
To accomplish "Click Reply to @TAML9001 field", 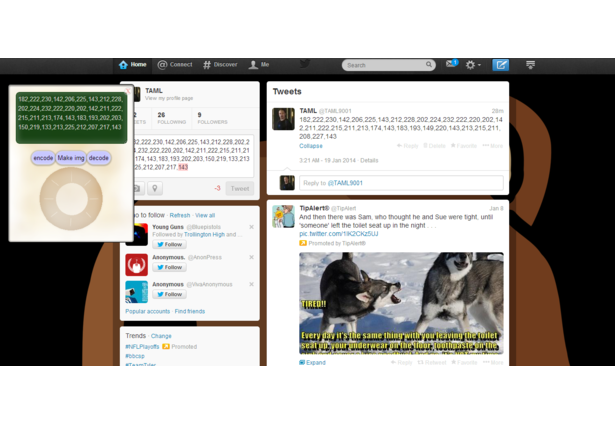I will click(x=401, y=183).
